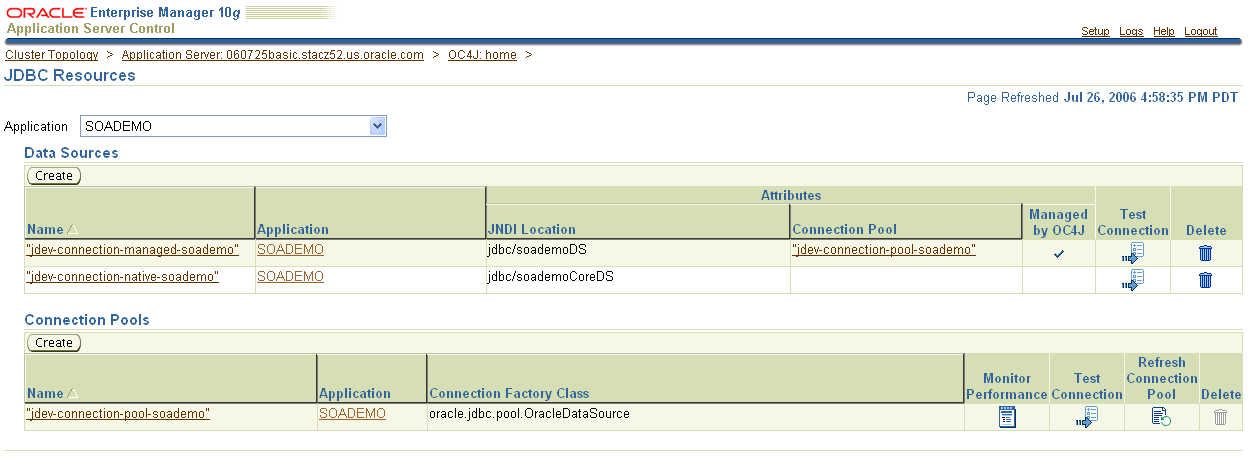The width and height of the screenshot is (1252, 466).
Task: Open the Setup link in header
Action: [x=1095, y=31]
